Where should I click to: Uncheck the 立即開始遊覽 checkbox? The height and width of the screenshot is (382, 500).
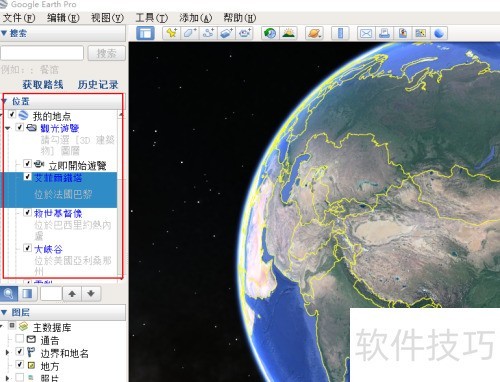27,164
